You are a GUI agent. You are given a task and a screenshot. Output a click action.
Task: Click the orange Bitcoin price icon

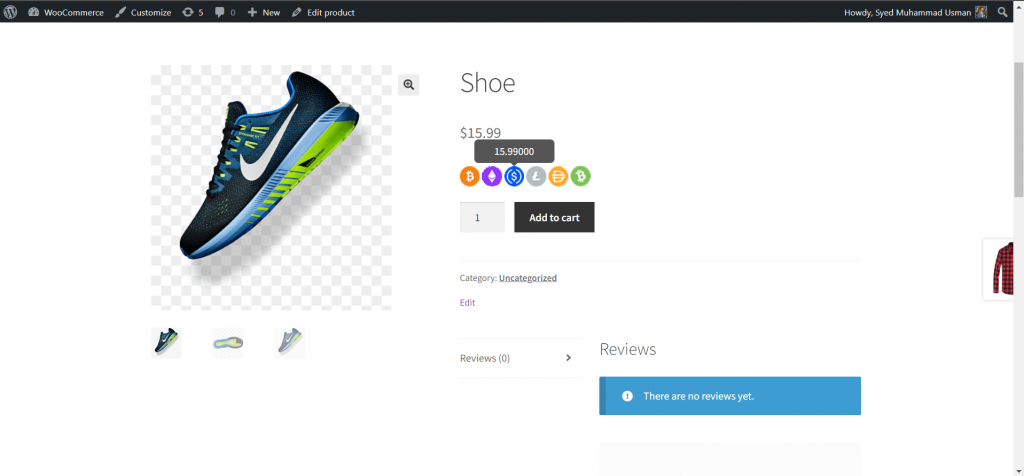click(x=470, y=177)
